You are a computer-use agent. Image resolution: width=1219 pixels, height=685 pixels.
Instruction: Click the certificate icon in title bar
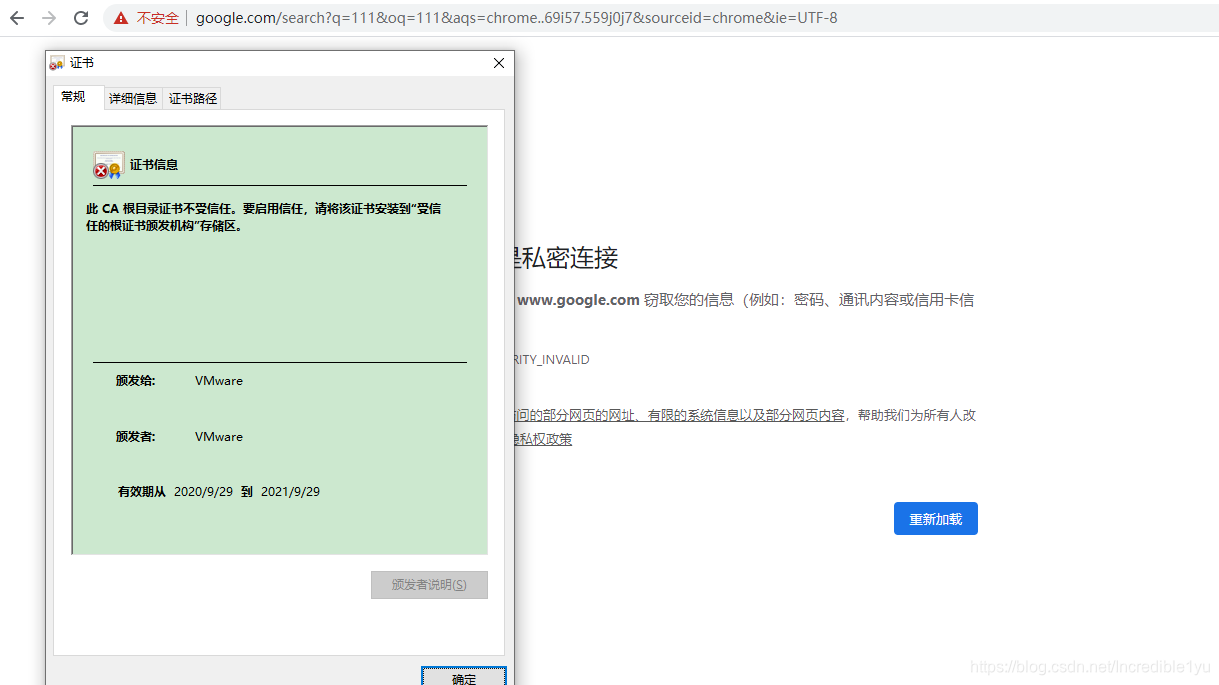click(x=57, y=63)
